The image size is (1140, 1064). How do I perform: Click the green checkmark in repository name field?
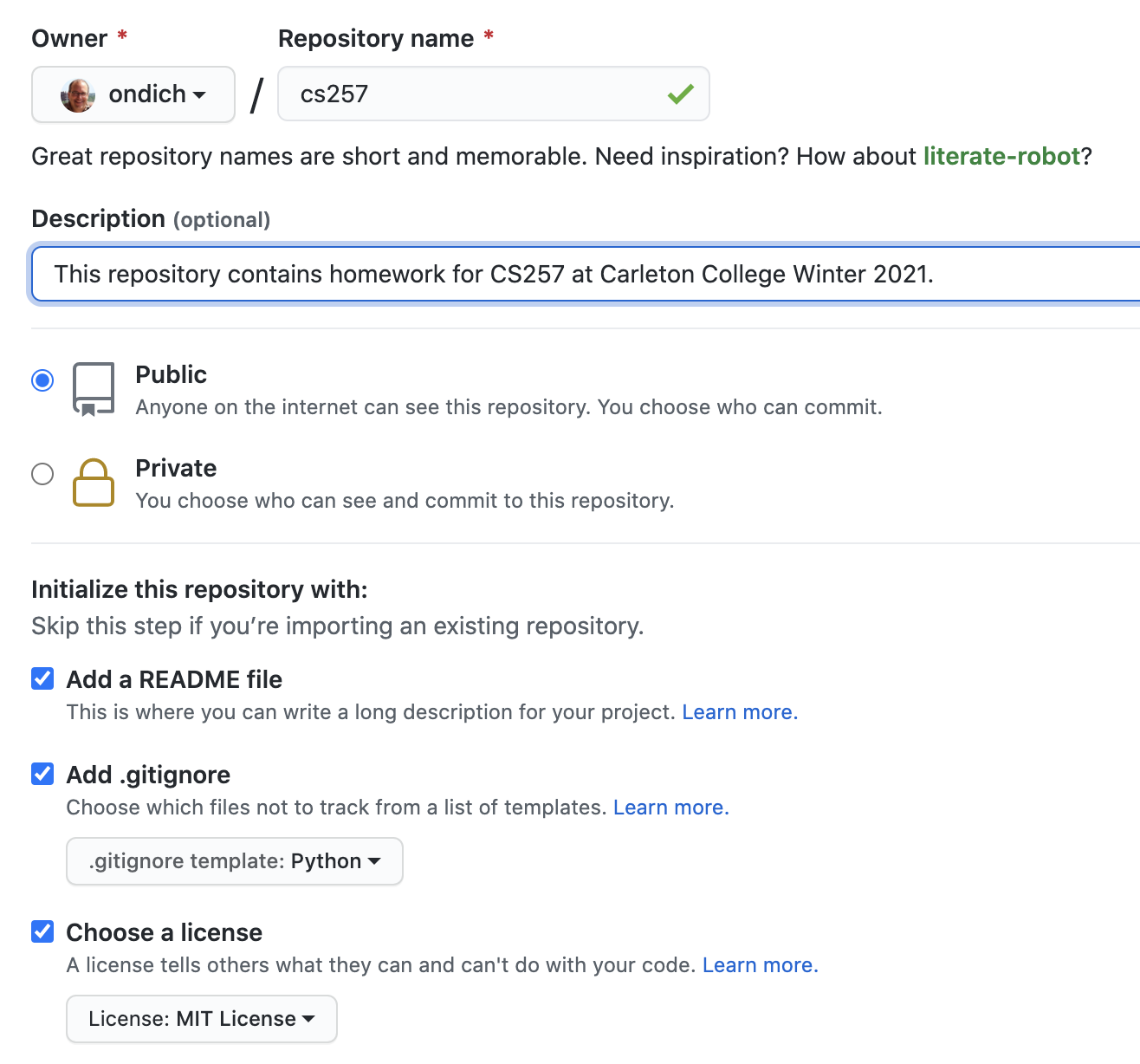[681, 94]
